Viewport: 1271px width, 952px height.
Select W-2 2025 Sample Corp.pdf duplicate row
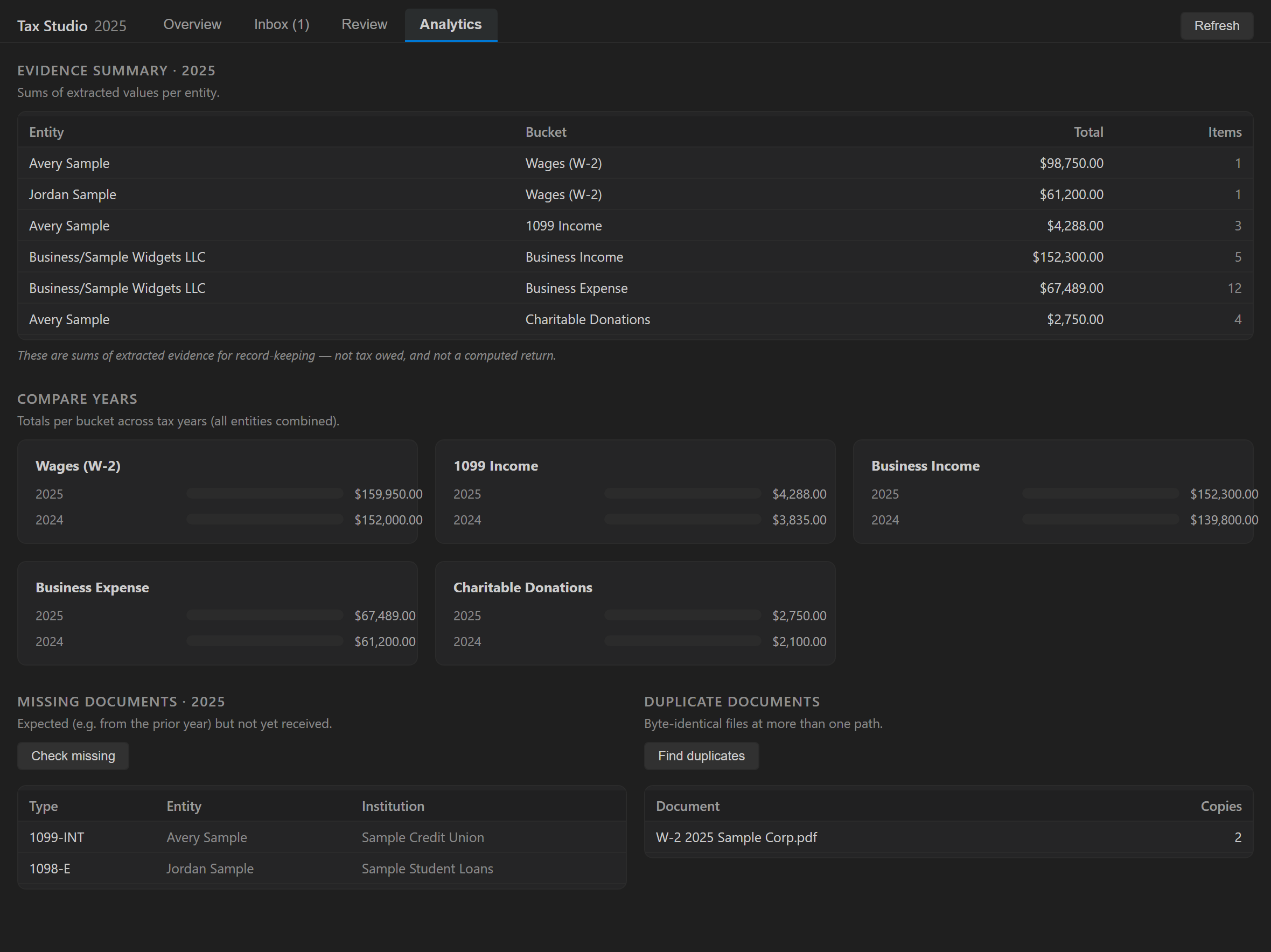(x=948, y=837)
